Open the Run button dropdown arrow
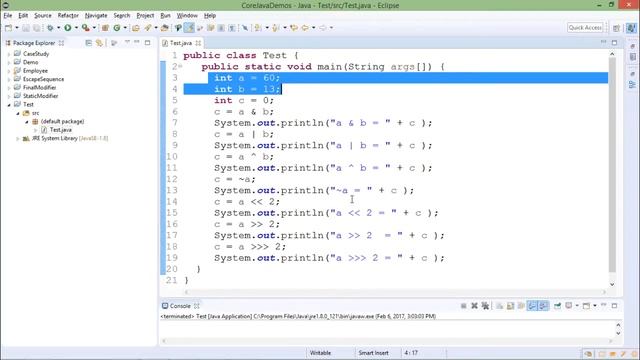 point(76,28)
